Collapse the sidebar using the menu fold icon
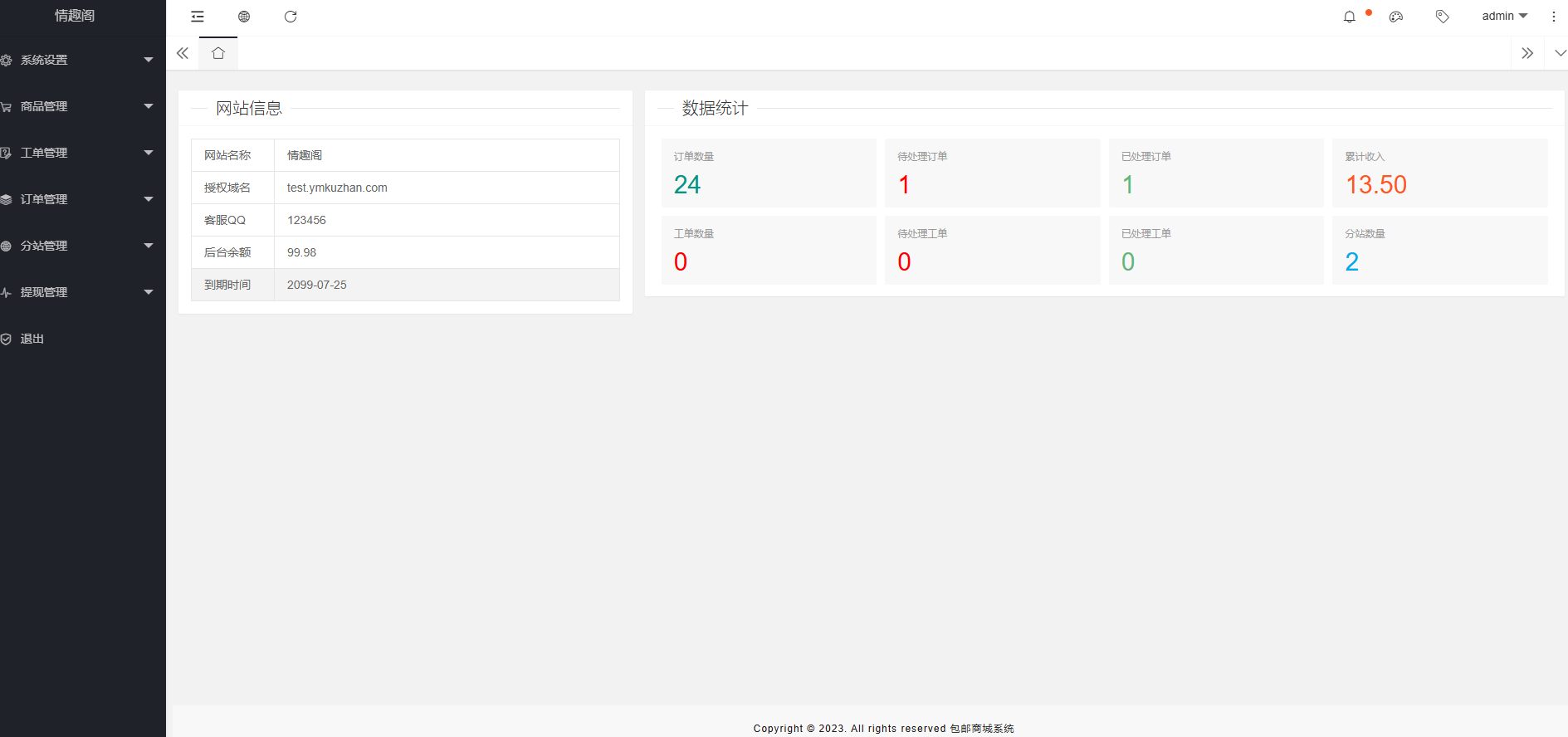 click(x=198, y=17)
